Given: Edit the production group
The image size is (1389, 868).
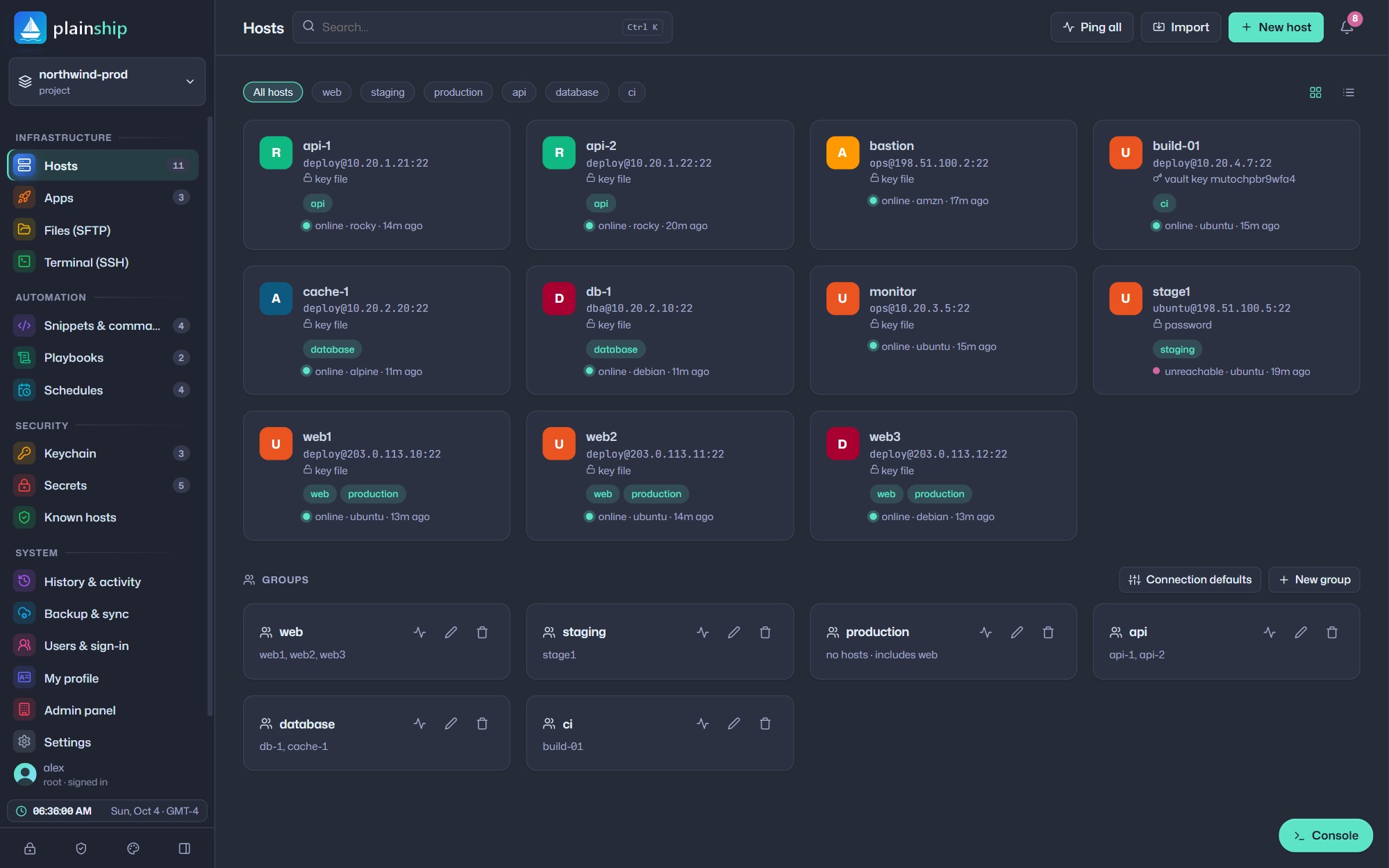Looking at the screenshot, I should click(1017, 633).
